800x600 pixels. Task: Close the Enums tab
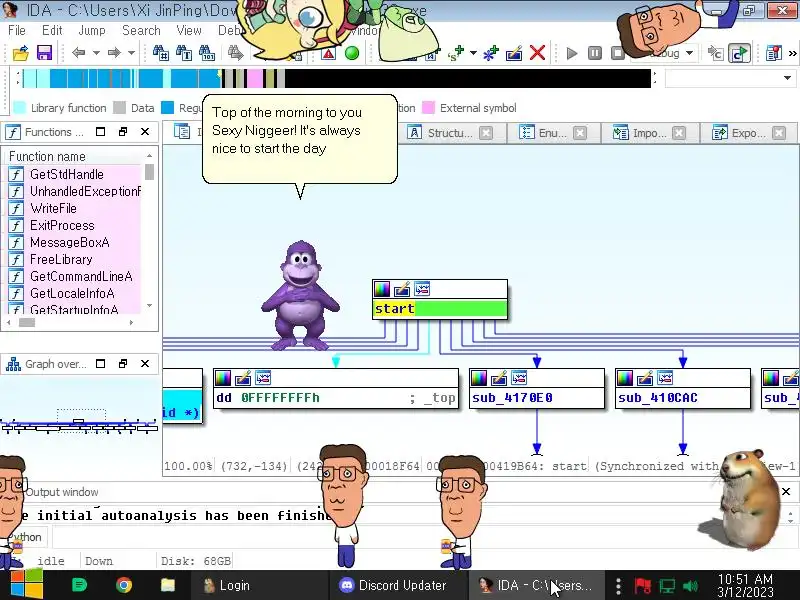(580, 133)
